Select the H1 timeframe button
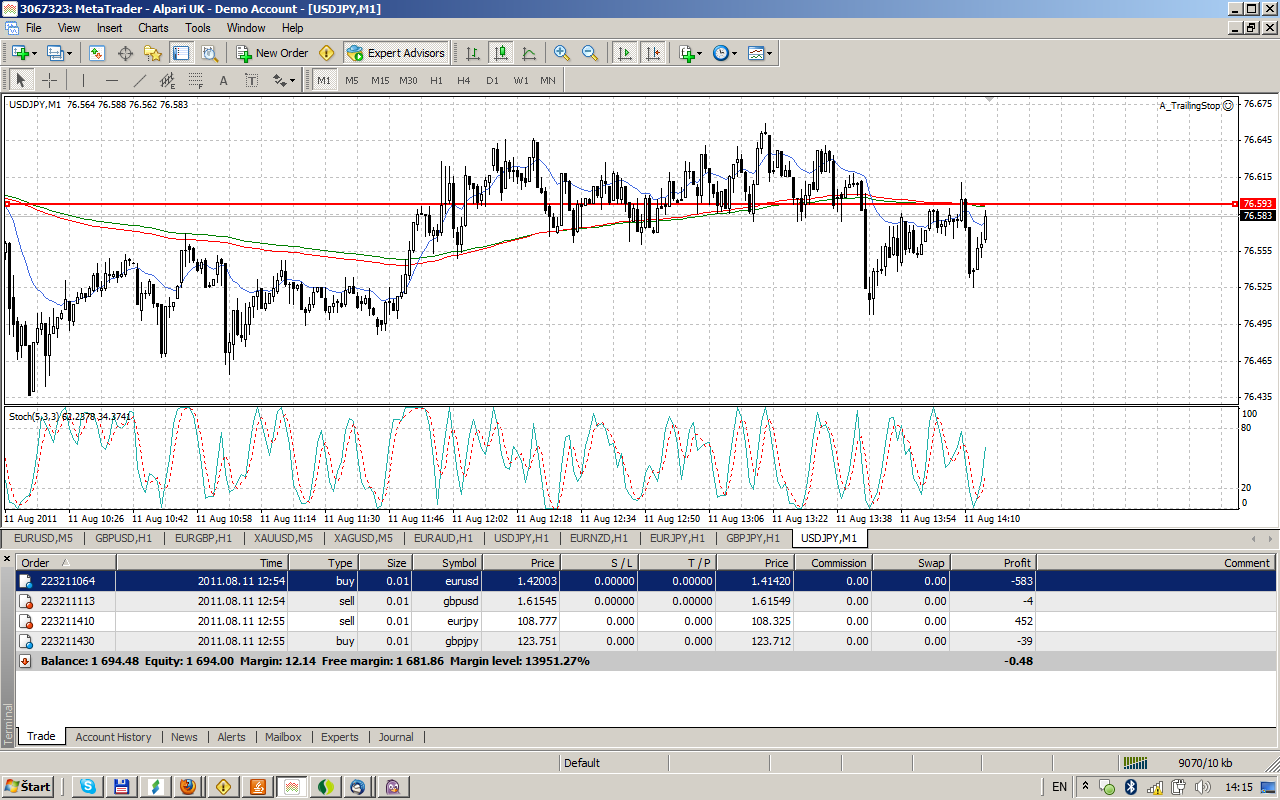This screenshot has height=800, width=1280. [x=436, y=80]
